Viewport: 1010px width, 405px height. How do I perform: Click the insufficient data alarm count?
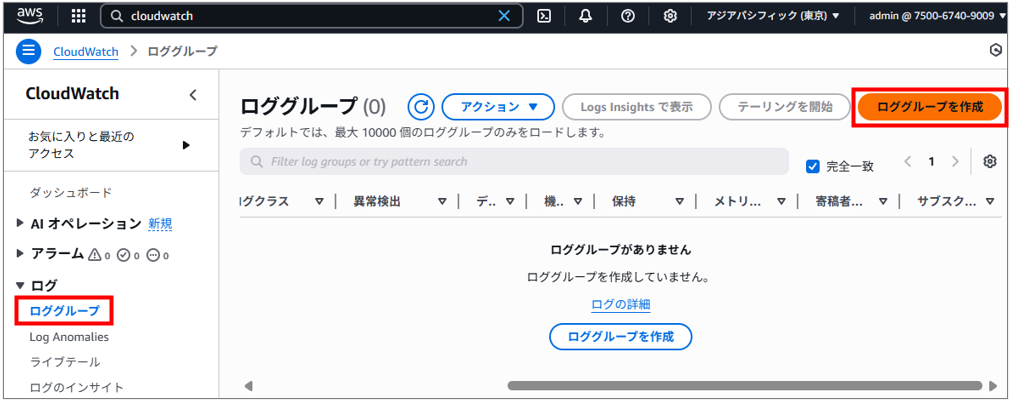click(158, 255)
